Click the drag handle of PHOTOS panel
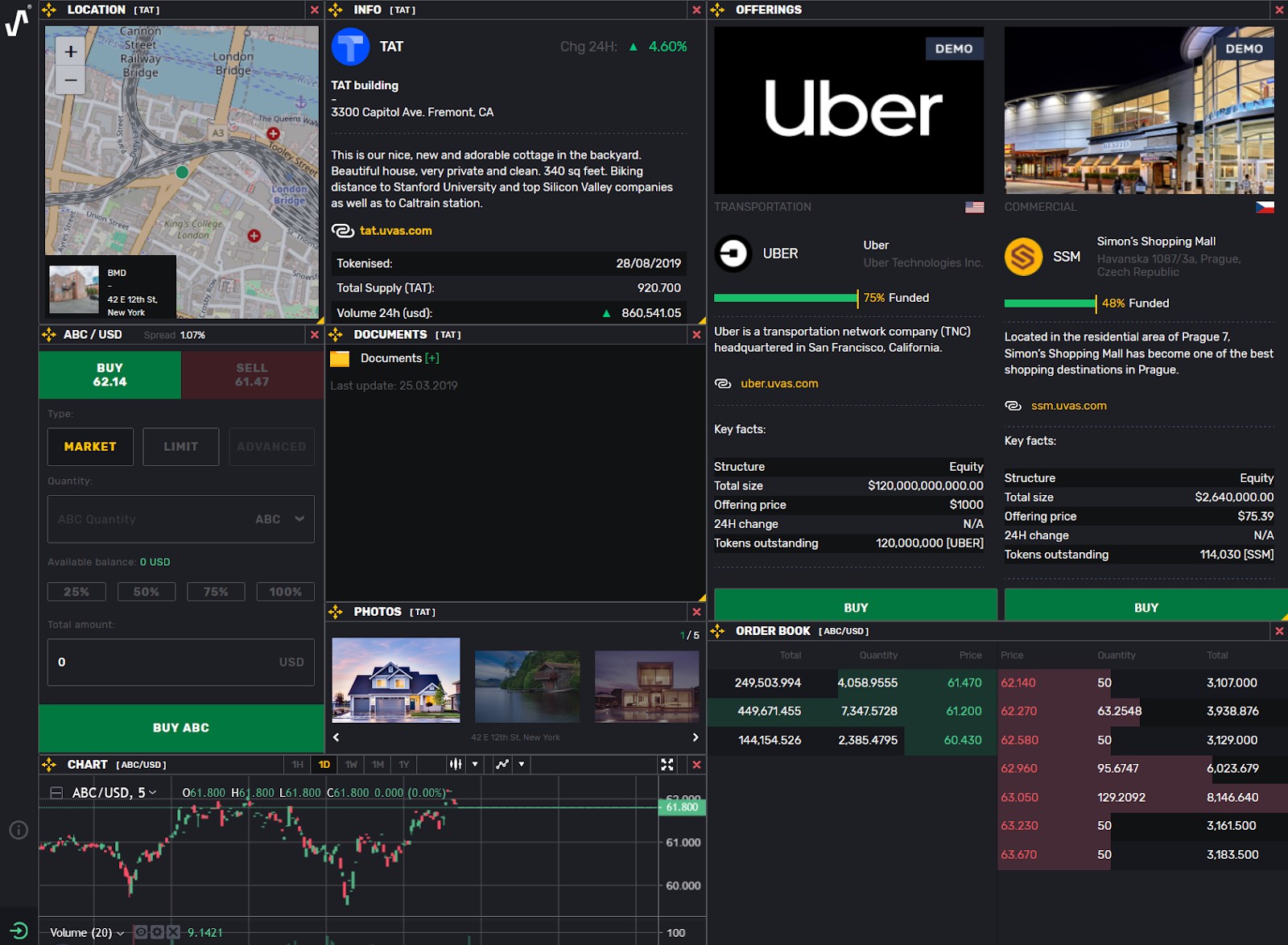Screen dimensions: 1288x945 click(x=336, y=612)
